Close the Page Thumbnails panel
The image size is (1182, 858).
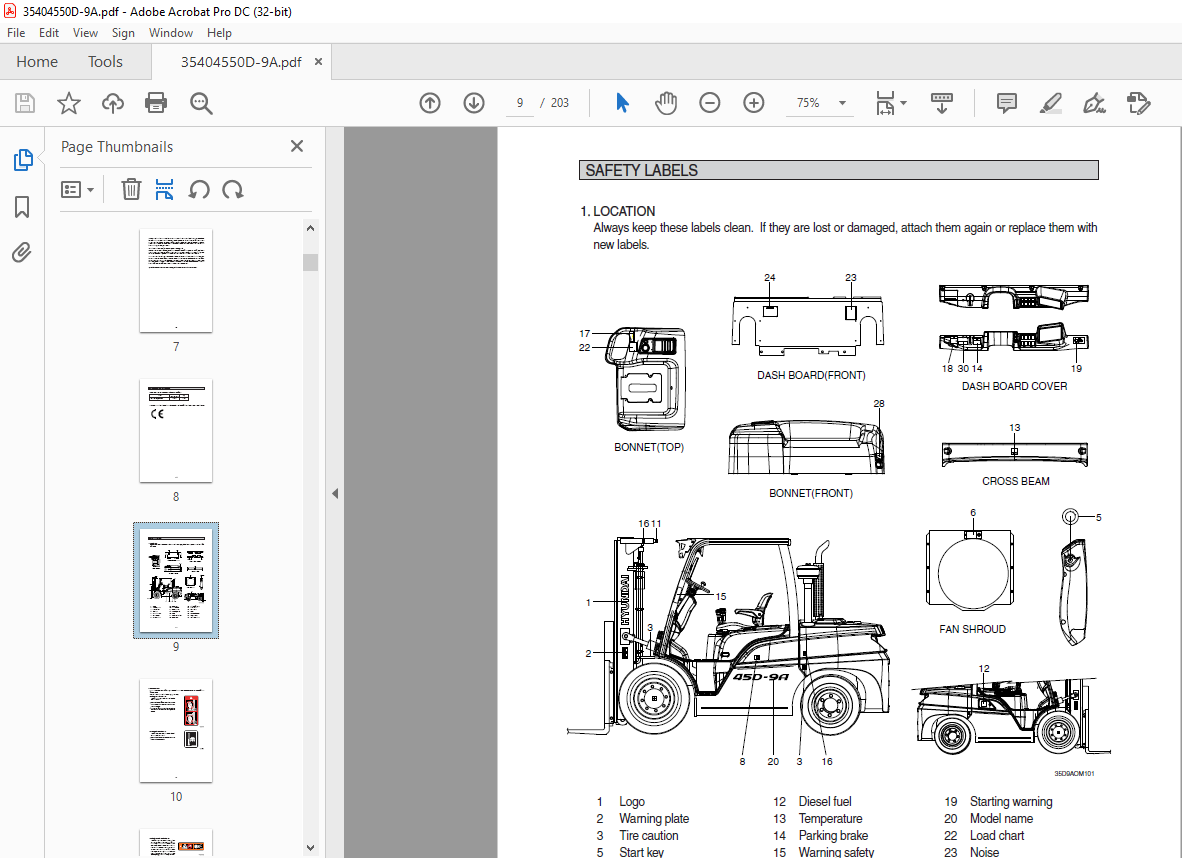click(x=297, y=146)
